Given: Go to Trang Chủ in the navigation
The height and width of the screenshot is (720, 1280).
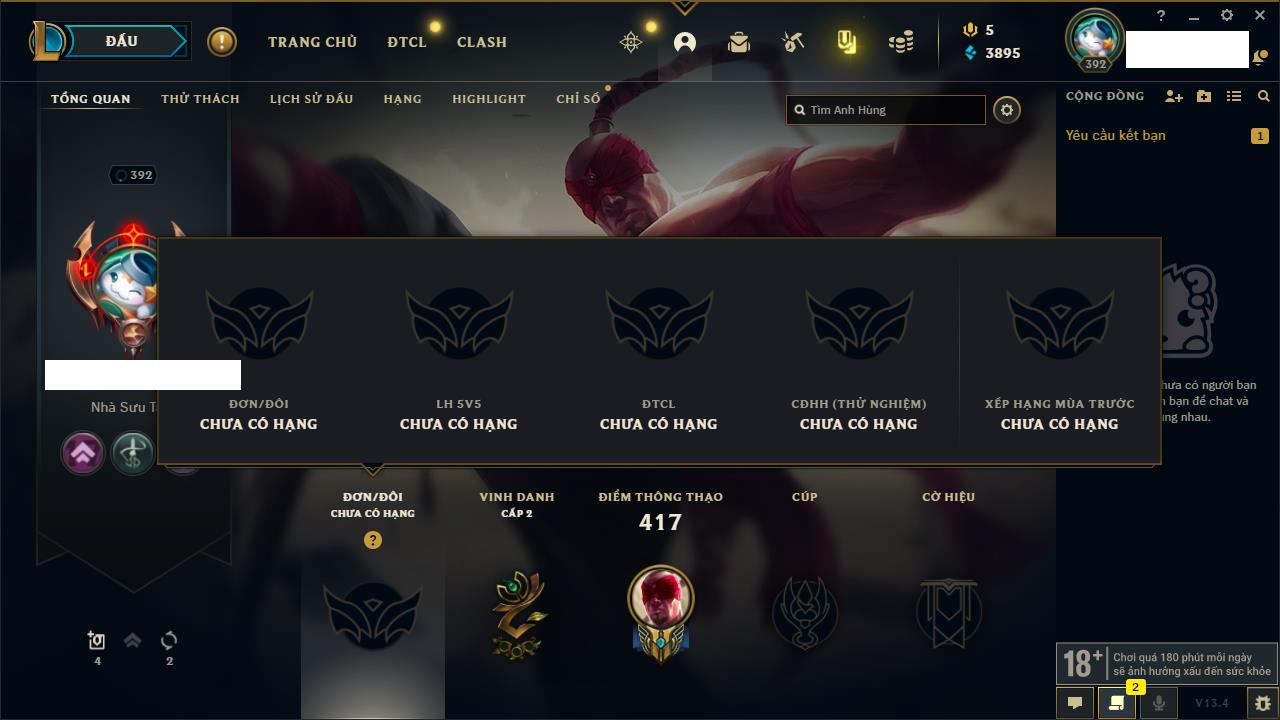Looking at the screenshot, I should point(312,42).
